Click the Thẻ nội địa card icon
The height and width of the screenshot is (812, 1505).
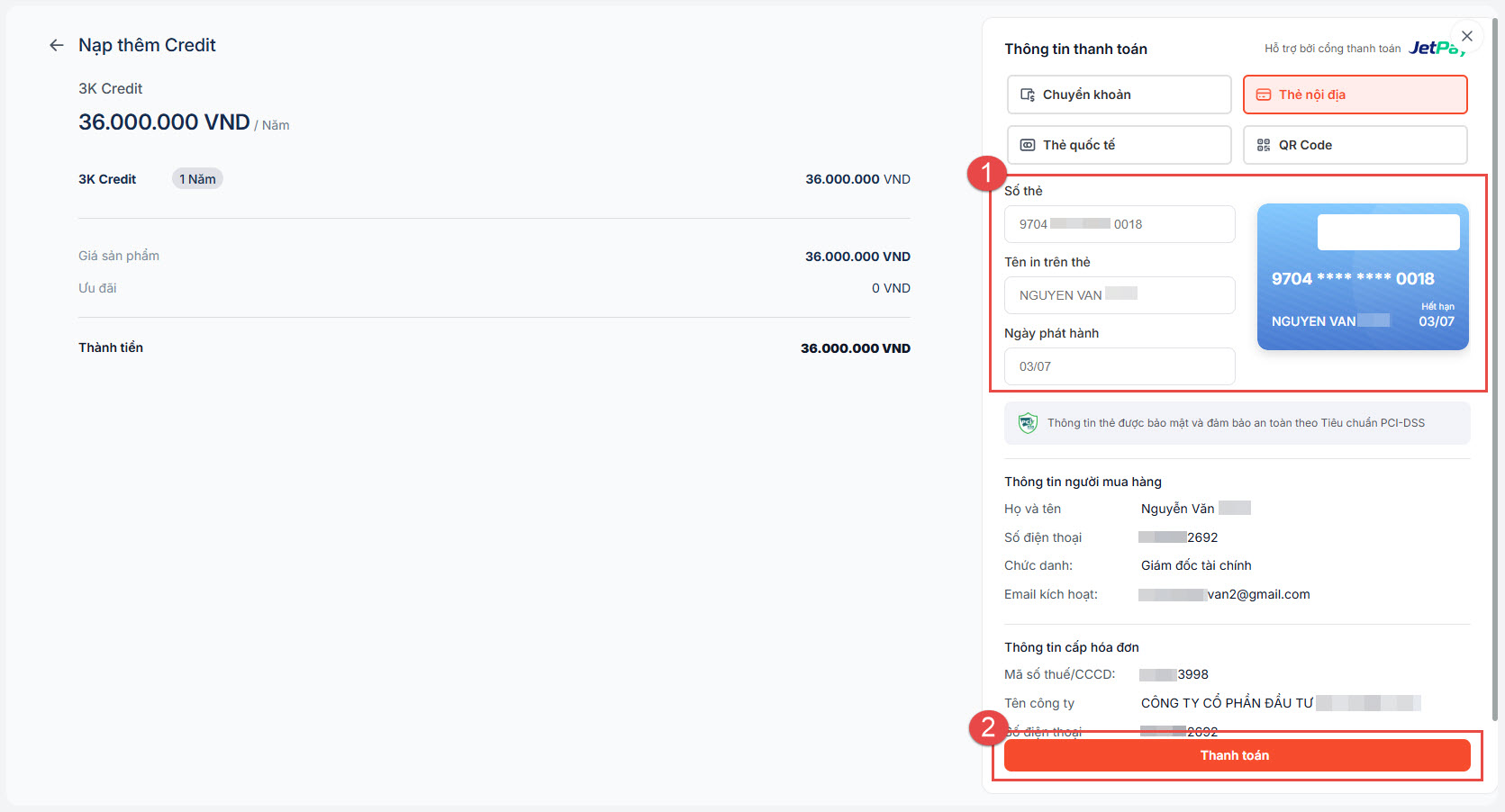(x=1264, y=95)
